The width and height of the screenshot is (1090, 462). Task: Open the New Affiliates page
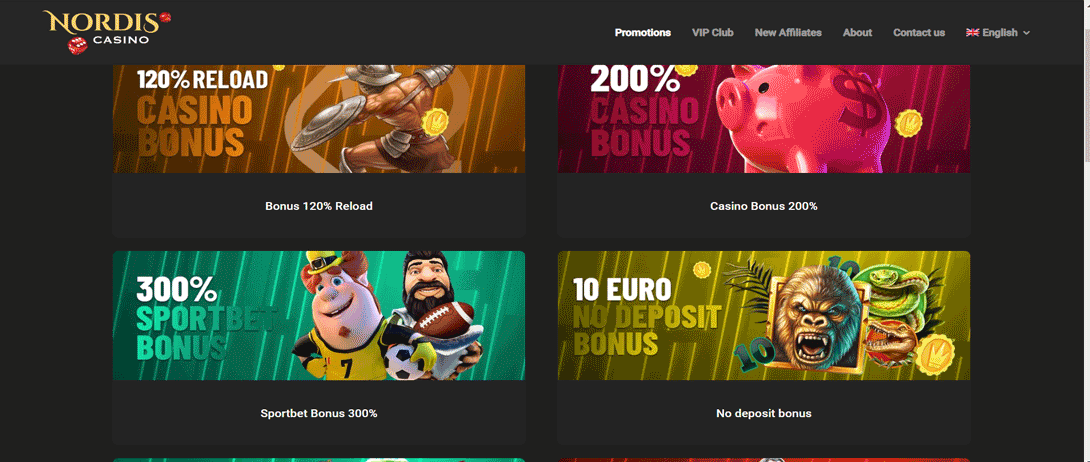pyautogui.click(x=788, y=33)
